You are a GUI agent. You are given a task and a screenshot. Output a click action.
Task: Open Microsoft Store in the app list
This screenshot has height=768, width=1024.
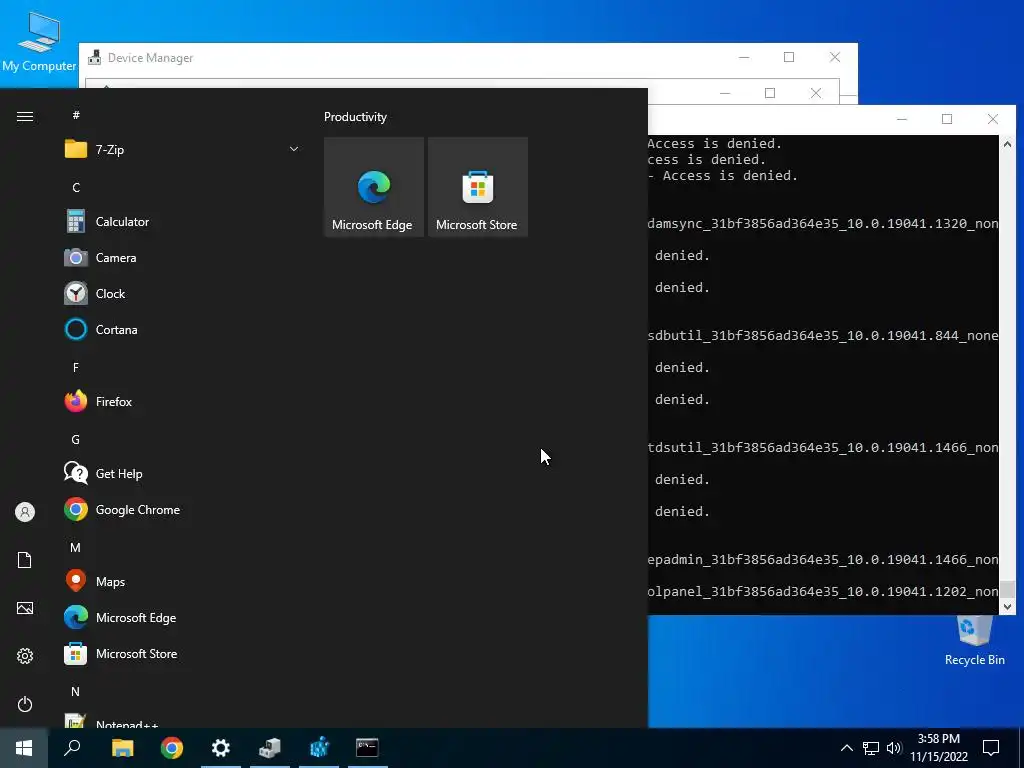click(182, 653)
